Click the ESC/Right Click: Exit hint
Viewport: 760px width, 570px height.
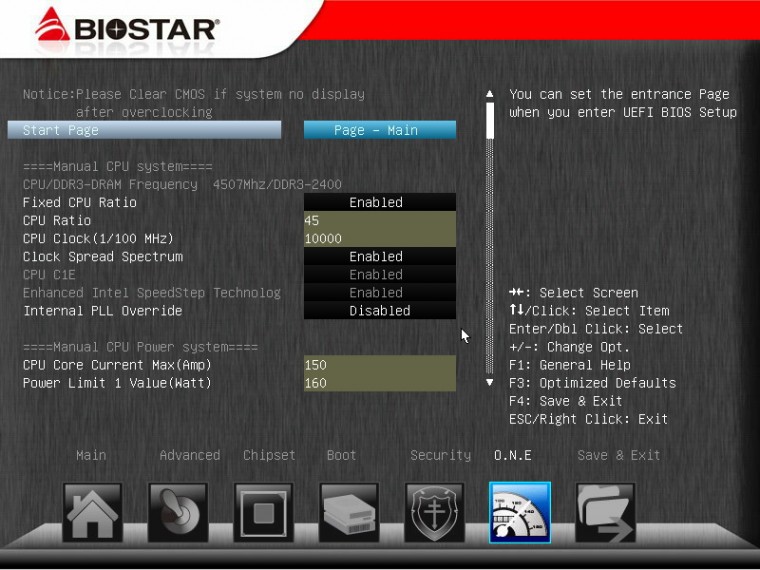(588, 419)
